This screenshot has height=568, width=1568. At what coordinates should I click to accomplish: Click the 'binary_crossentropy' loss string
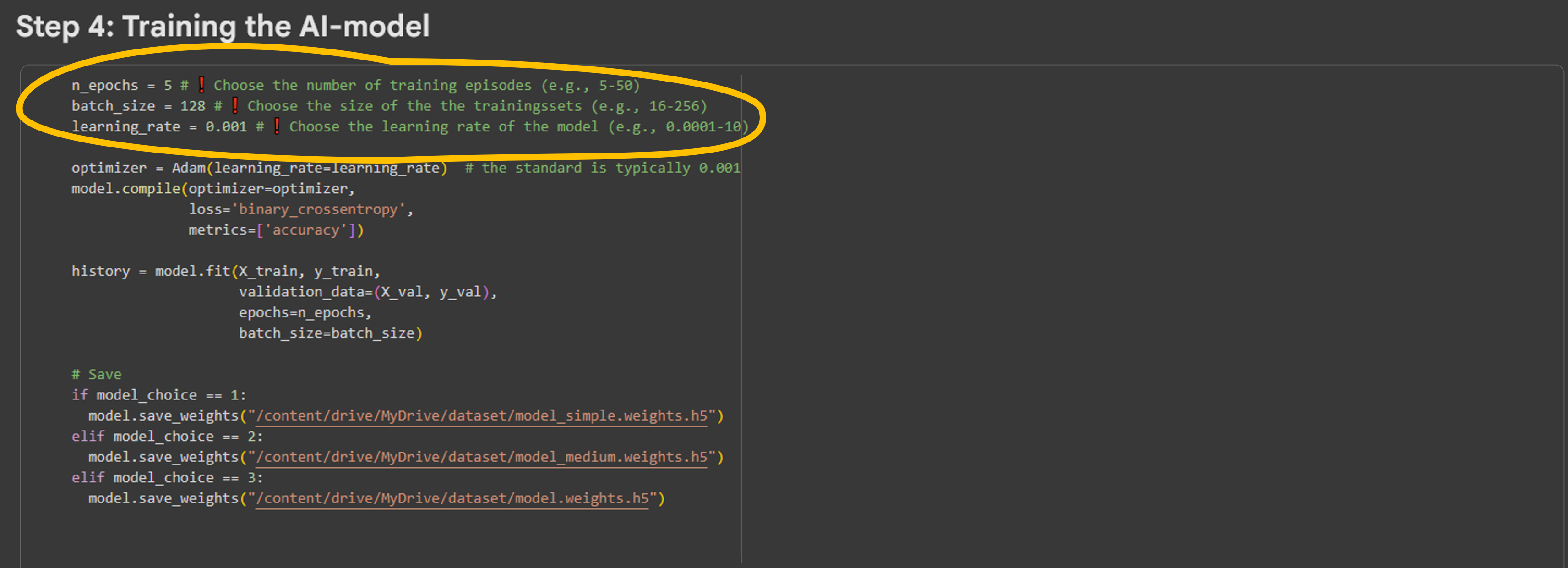(318, 209)
